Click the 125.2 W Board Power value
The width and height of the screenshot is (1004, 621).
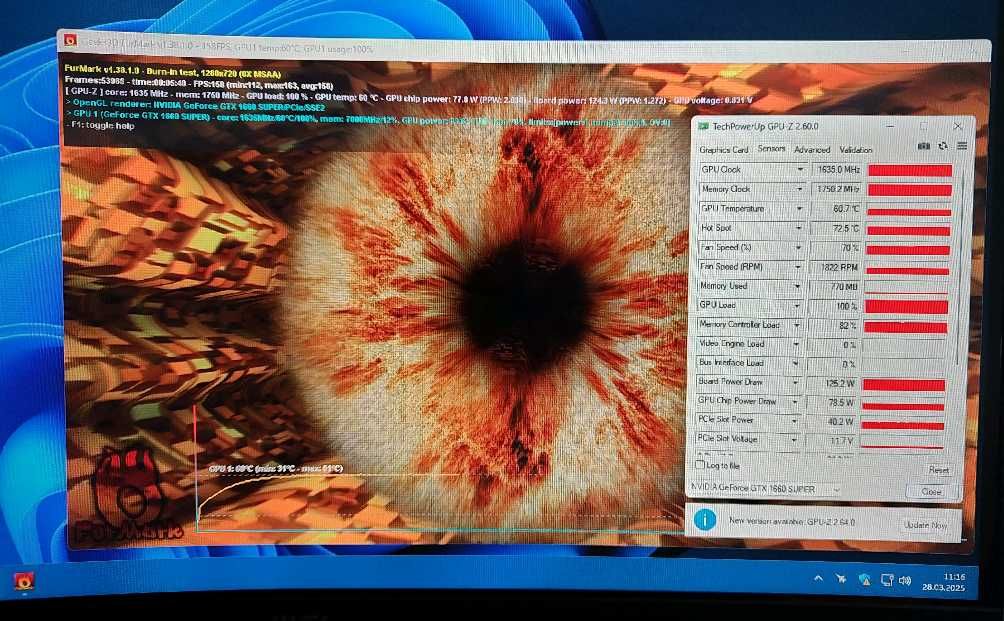pos(832,383)
